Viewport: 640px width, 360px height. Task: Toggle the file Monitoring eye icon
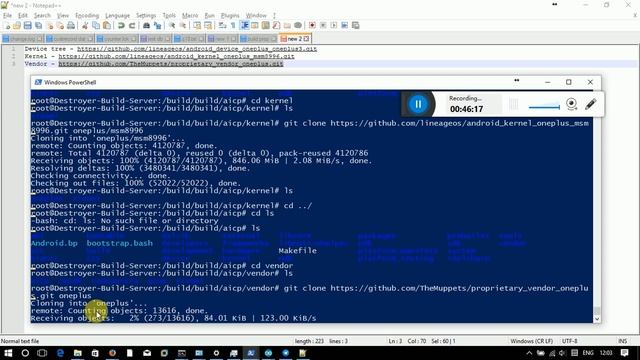click(298, 25)
